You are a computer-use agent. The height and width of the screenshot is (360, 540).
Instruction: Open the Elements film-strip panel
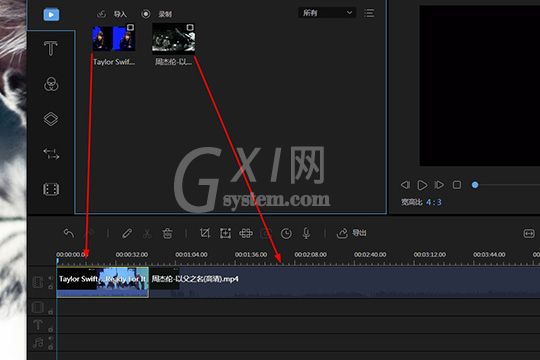coord(51,189)
